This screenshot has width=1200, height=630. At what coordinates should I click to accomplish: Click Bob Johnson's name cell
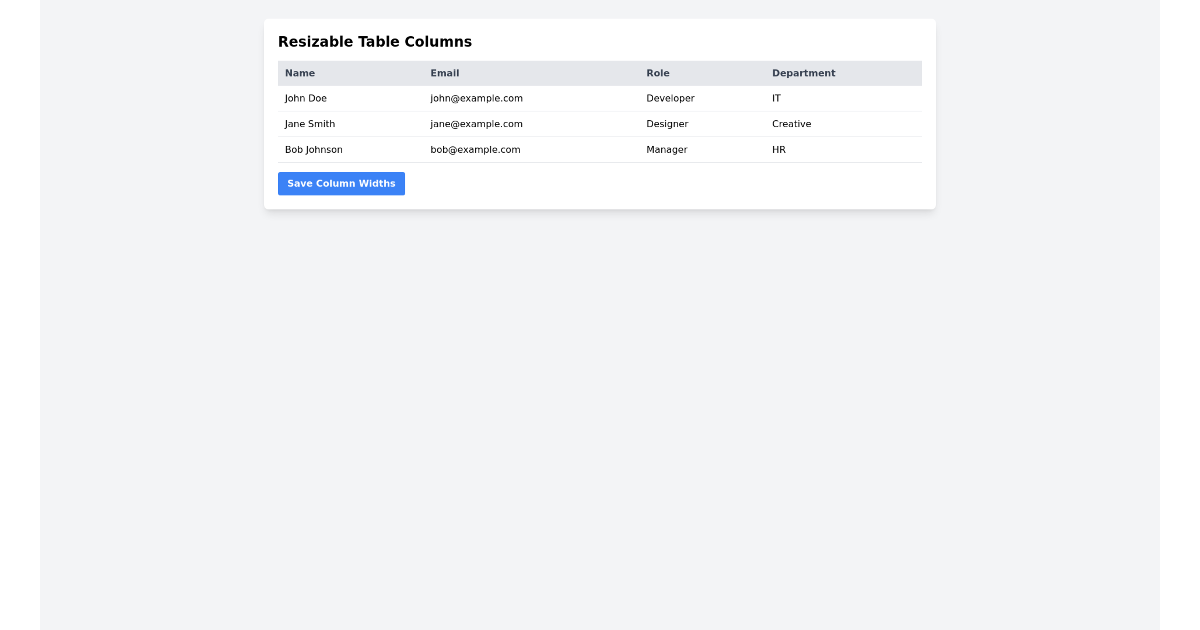click(x=313, y=149)
